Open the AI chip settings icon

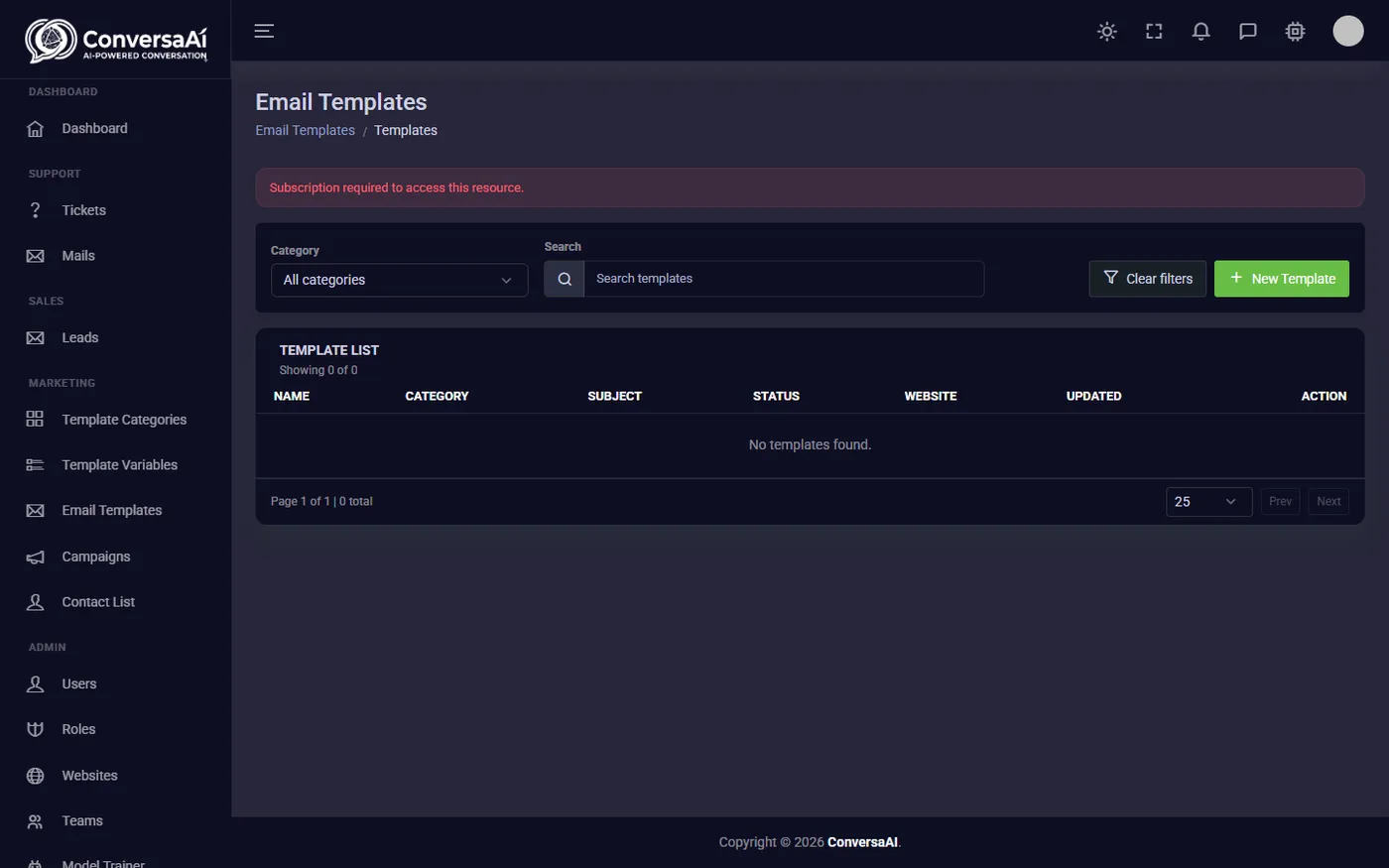point(1295,32)
